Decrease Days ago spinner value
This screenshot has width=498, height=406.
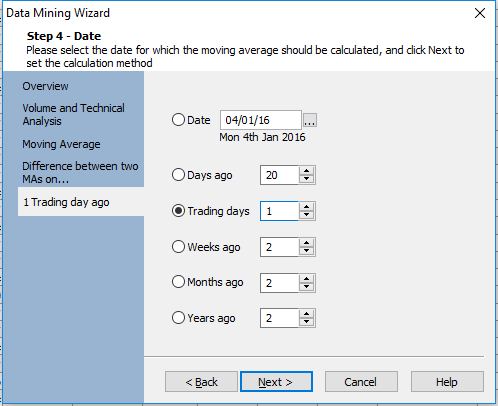pyautogui.click(x=306, y=179)
